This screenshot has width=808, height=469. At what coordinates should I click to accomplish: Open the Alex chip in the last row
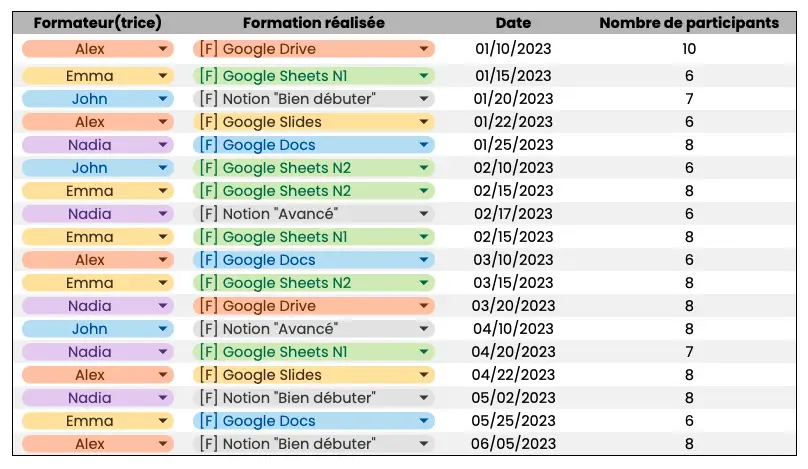[97, 444]
